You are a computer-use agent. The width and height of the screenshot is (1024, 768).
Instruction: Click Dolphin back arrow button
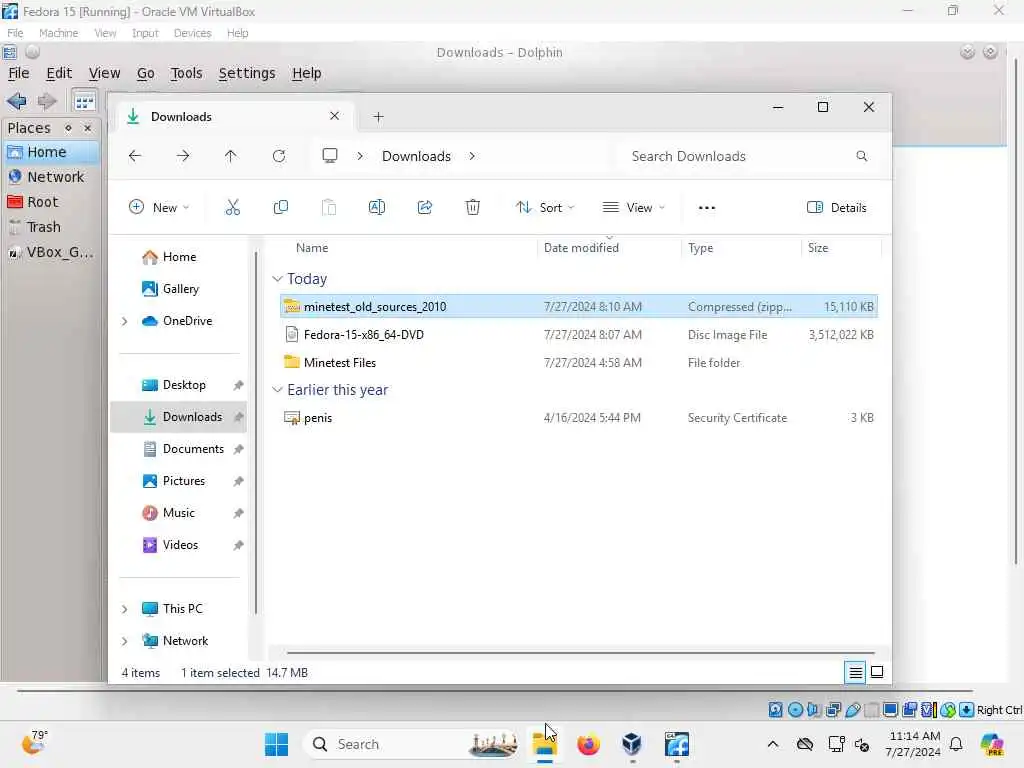(17, 101)
